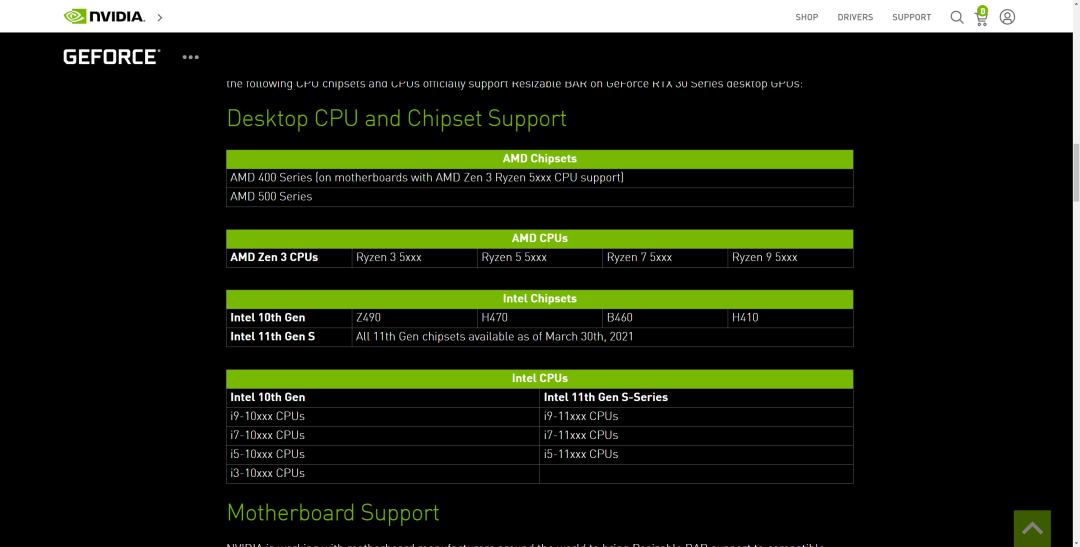View the shopping cart
Image resolution: width=1080 pixels, height=547 pixels.
pyautogui.click(x=981, y=17)
